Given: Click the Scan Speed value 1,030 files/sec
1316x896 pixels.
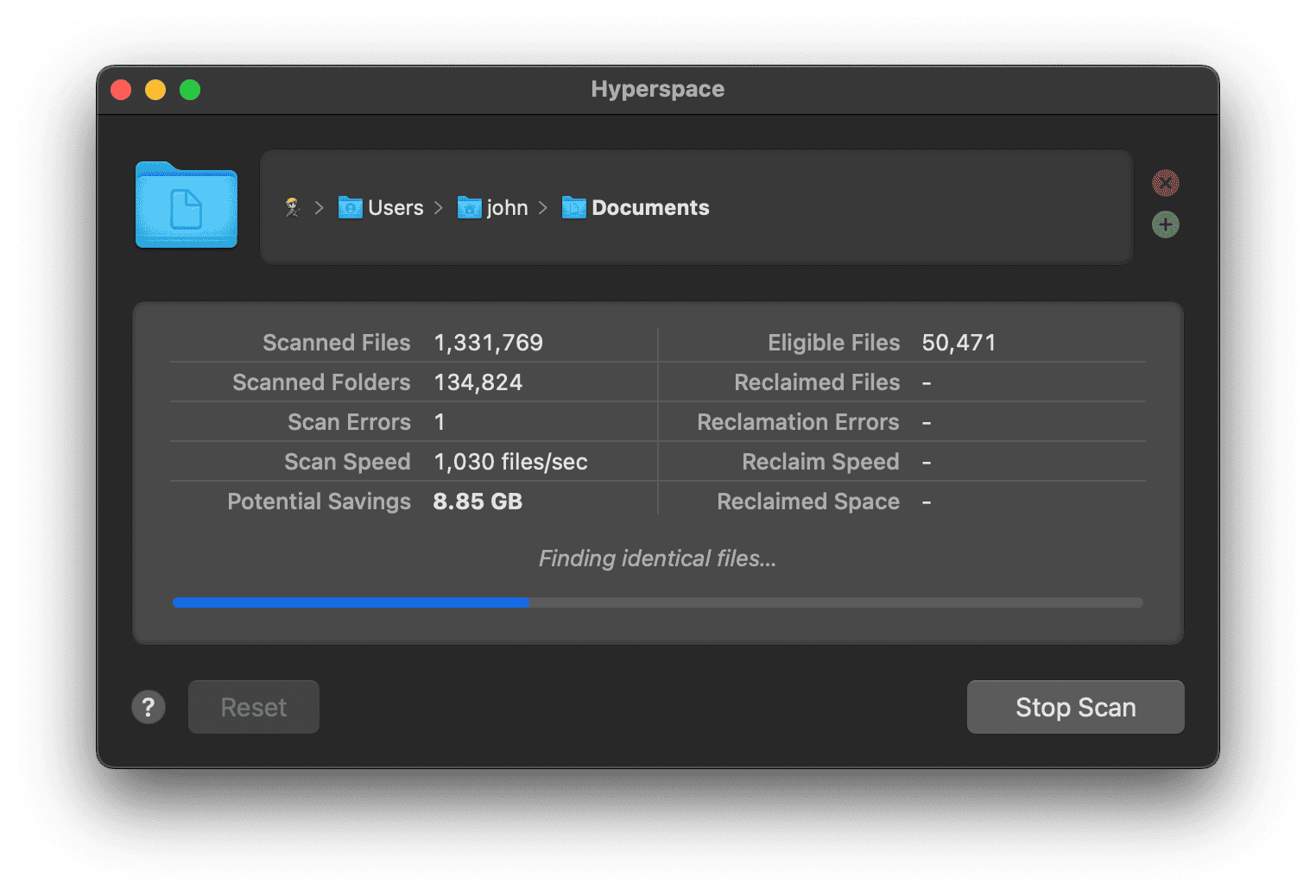Looking at the screenshot, I should [510, 462].
